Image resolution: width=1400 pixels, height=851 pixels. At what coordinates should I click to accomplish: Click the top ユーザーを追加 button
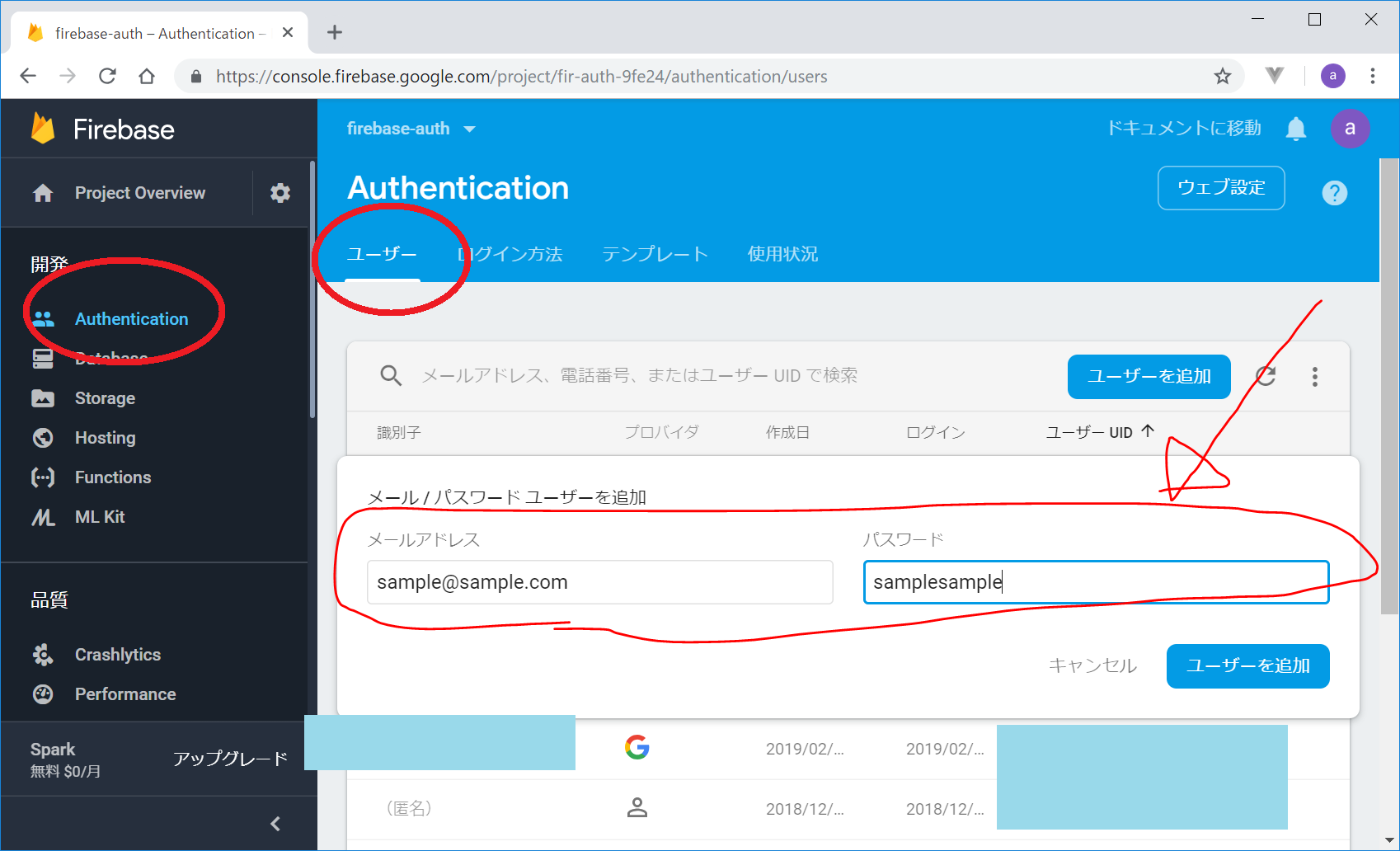pos(1149,377)
